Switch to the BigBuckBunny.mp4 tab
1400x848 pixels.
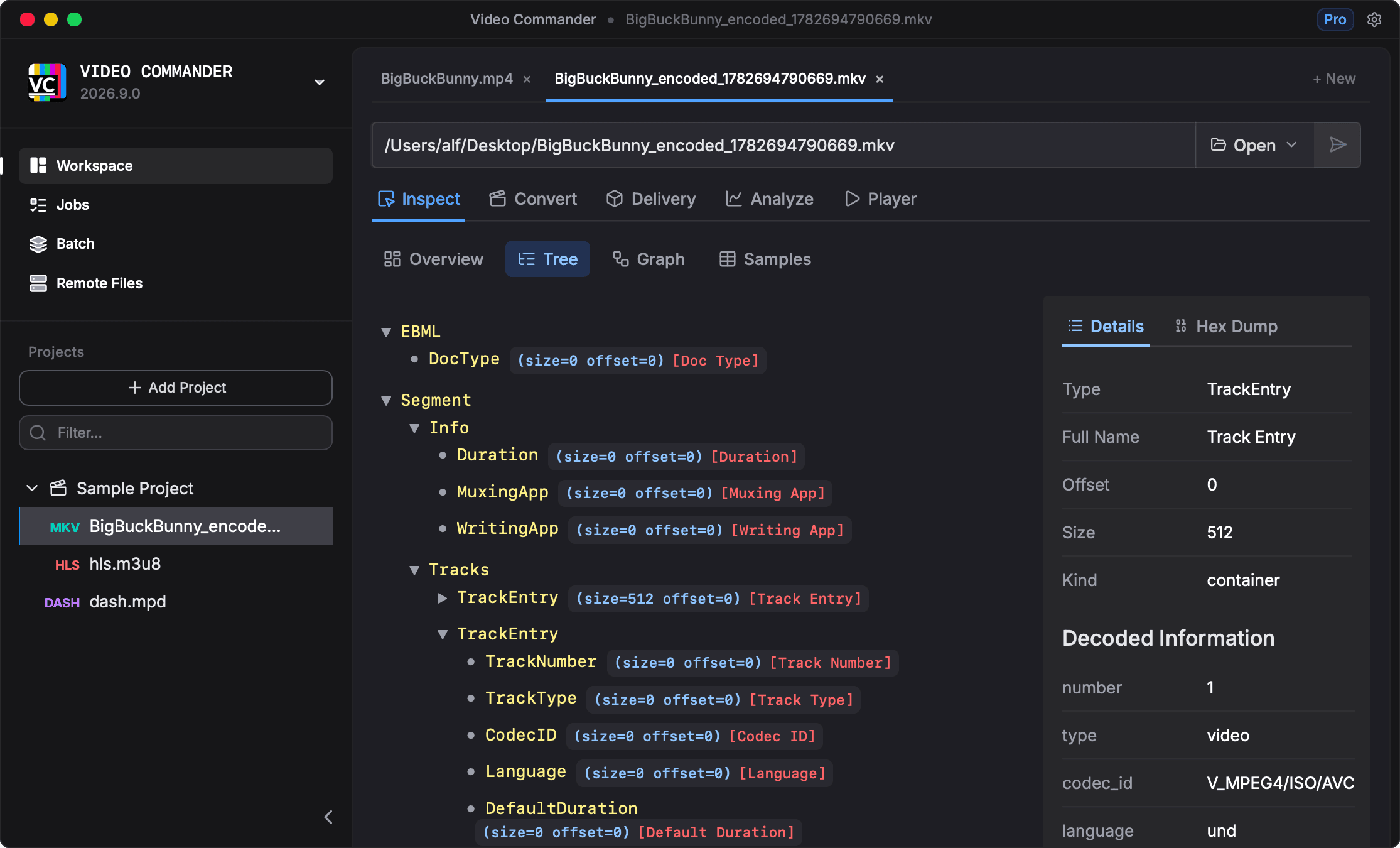tap(447, 79)
